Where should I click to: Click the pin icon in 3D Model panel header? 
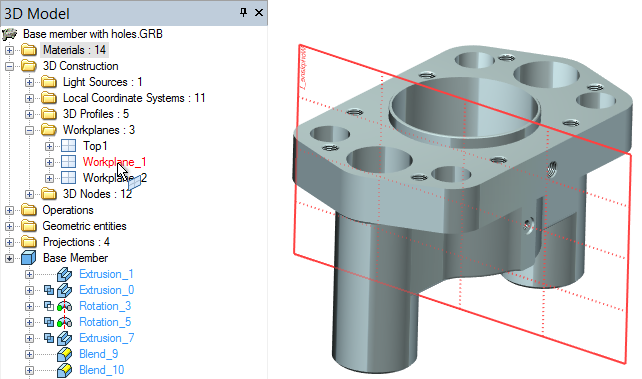click(244, 13)
